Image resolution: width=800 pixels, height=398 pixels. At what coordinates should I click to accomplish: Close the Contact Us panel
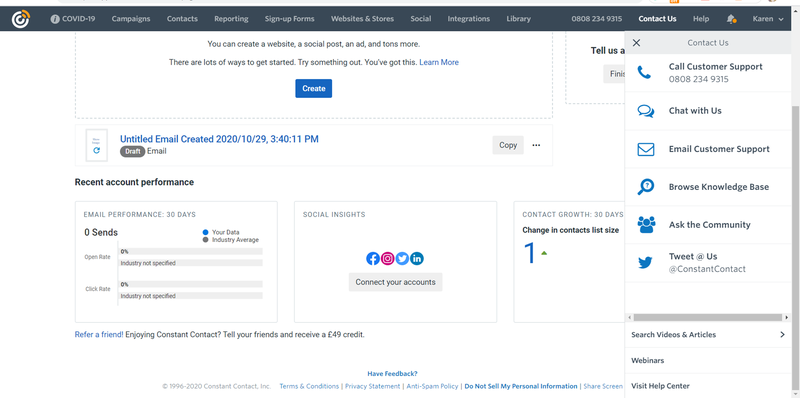click(x=636, y=43)
